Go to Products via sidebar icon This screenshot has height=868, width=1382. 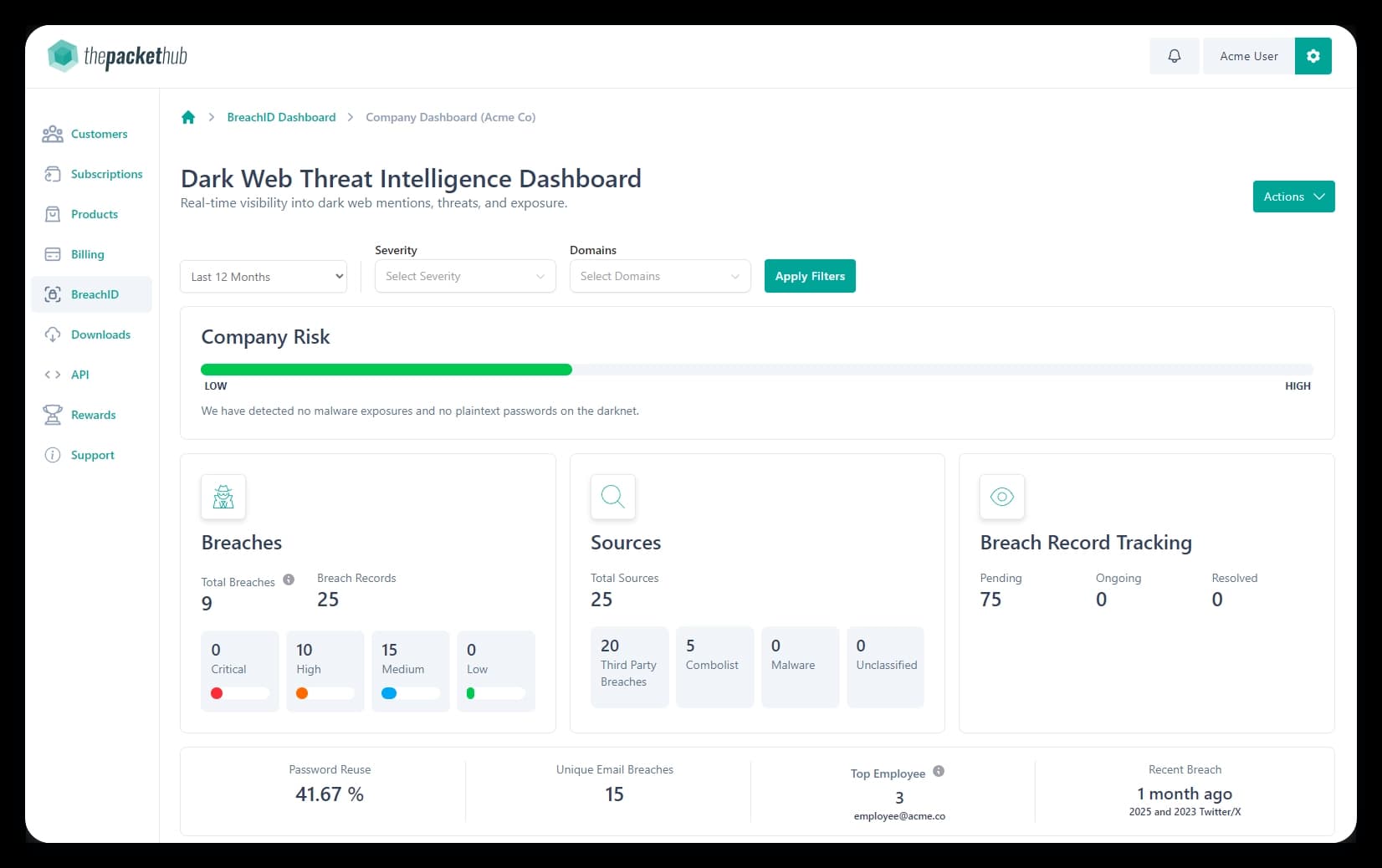[52, 214]
